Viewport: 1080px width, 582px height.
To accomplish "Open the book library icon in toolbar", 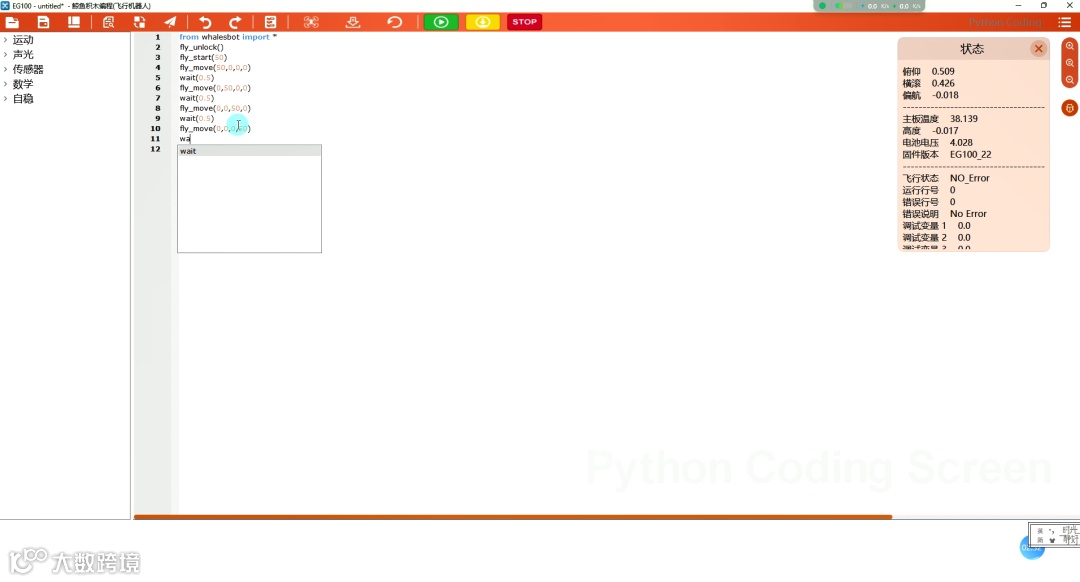I will [74, 22].
